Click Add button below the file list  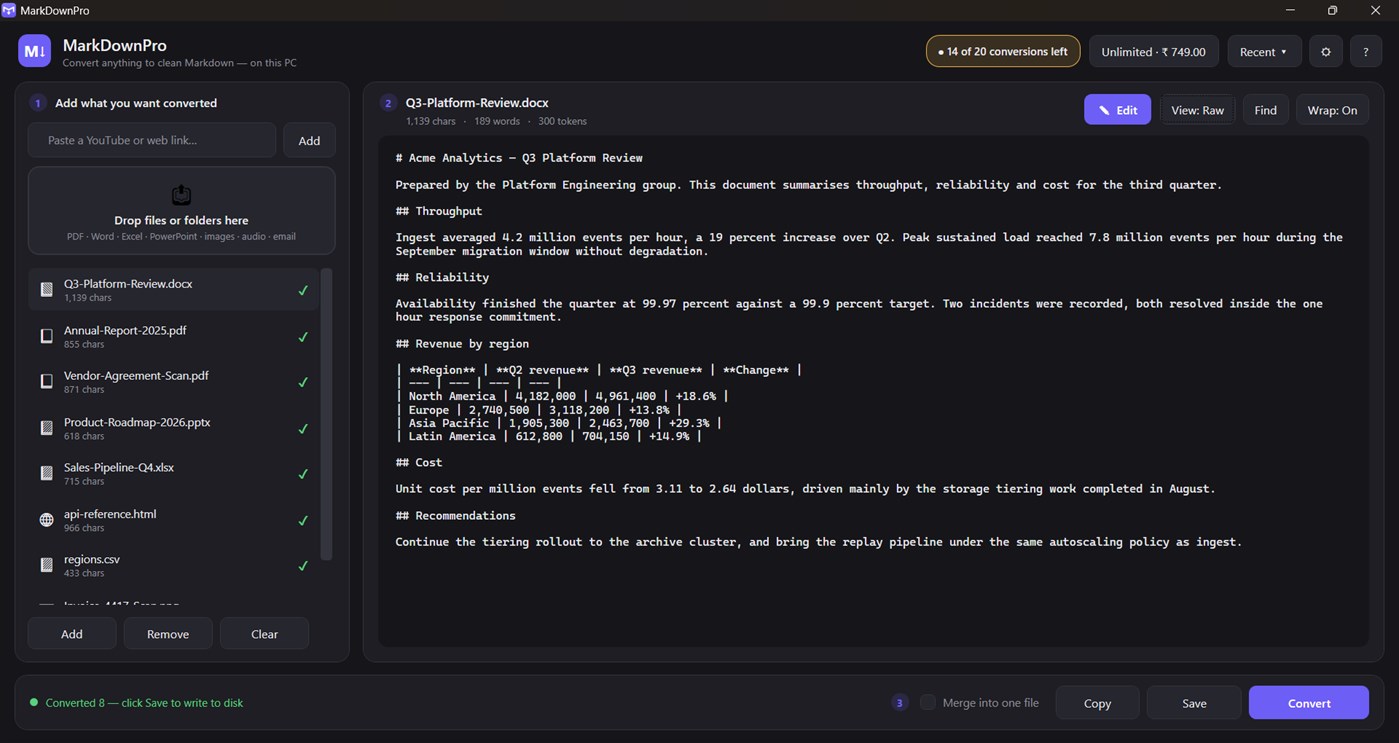tap(72, 634)
